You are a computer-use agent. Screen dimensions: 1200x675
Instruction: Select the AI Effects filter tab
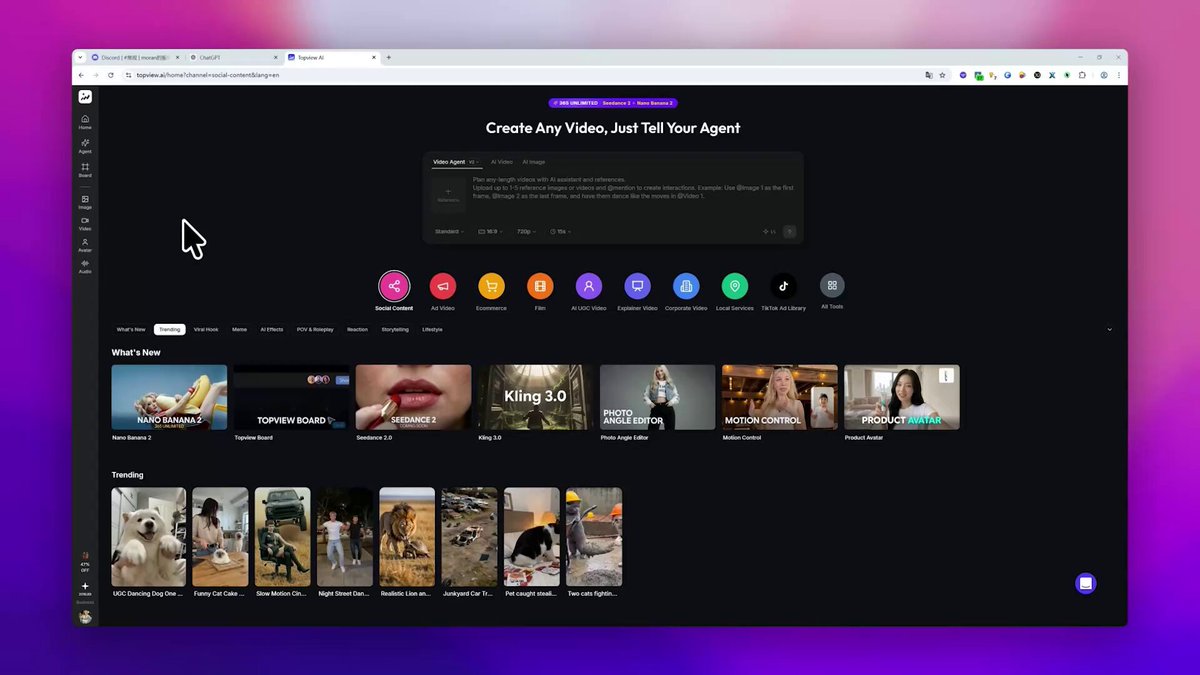[x=272, y=329]
